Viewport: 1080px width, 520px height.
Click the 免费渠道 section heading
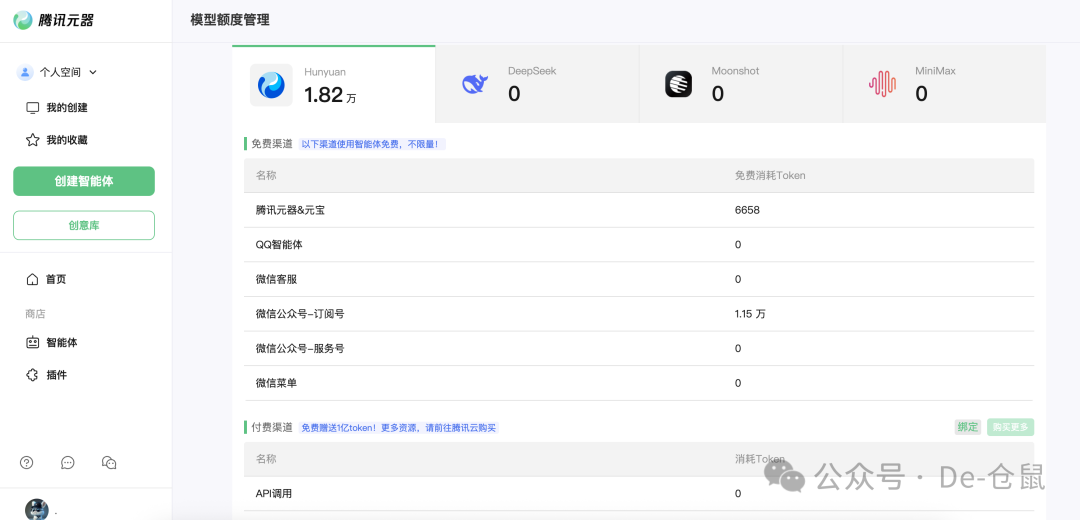coord(271,144)
